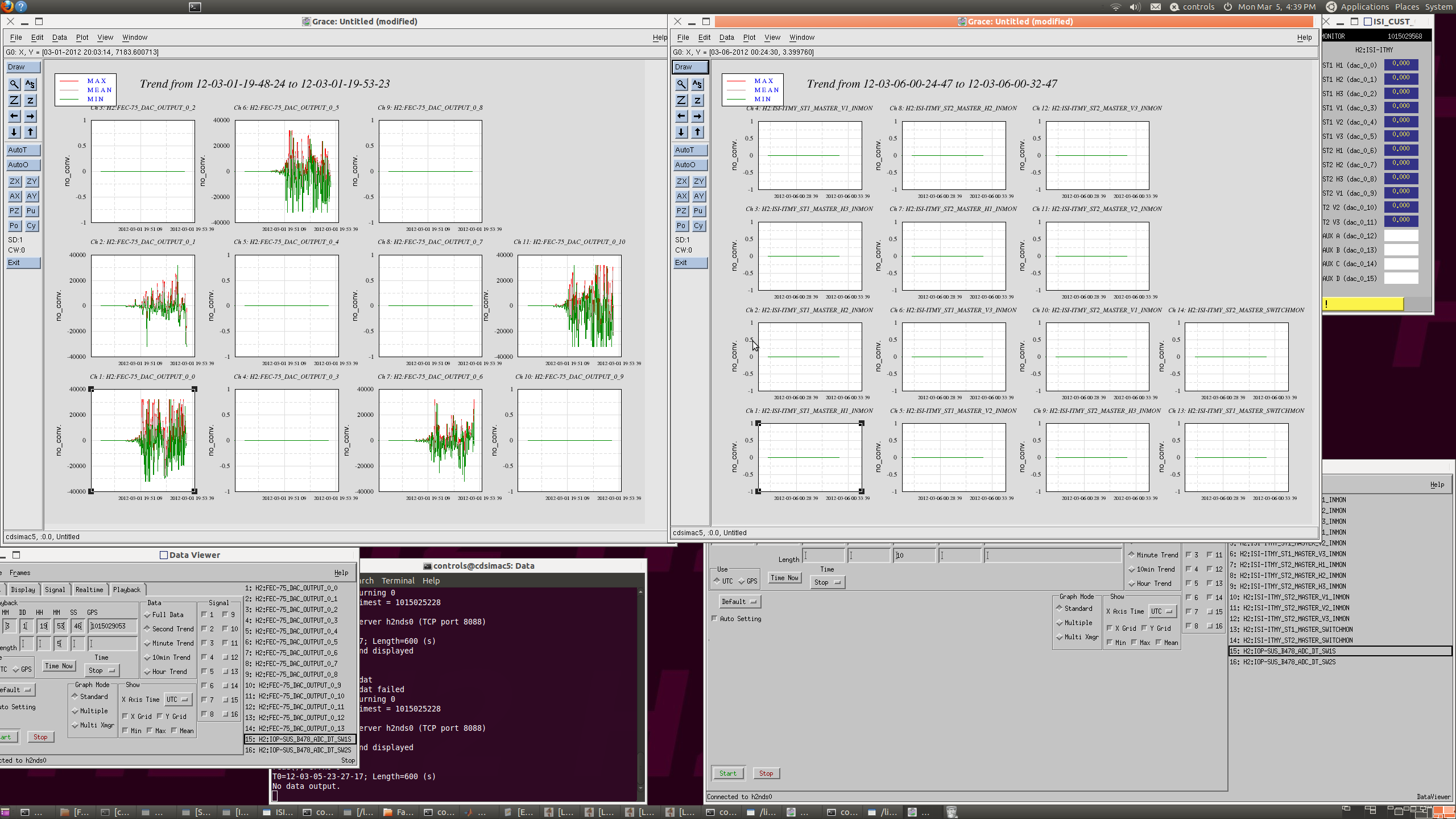Click the AX autoscale tool in left Grace window
The height and width of the screenshot is (819, 1456).
(x=15, y=196)
